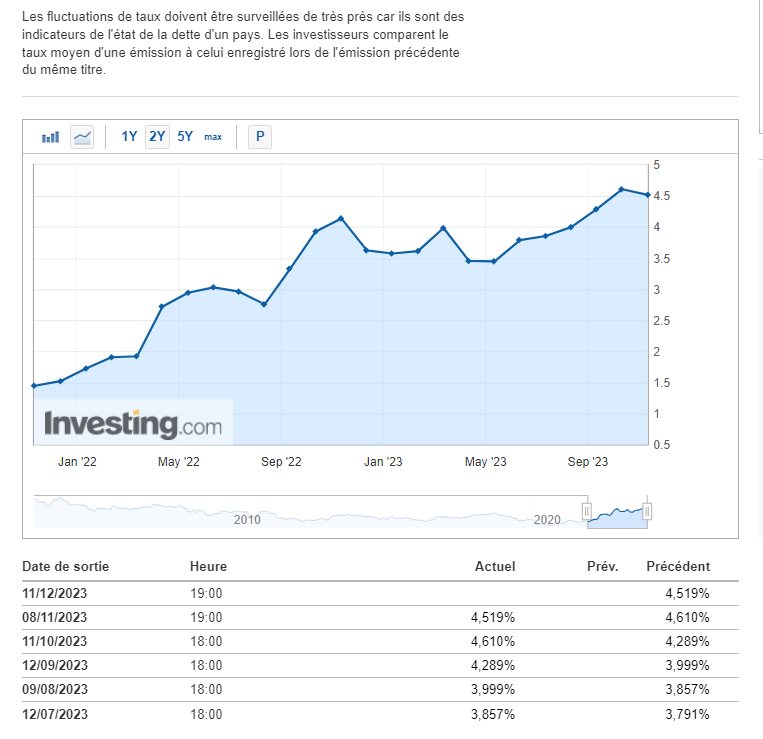Image resolution: width=763 pixels, height=739 pixels.
Task: Set chart range to 1Y
Action: [x=129, y=137]
